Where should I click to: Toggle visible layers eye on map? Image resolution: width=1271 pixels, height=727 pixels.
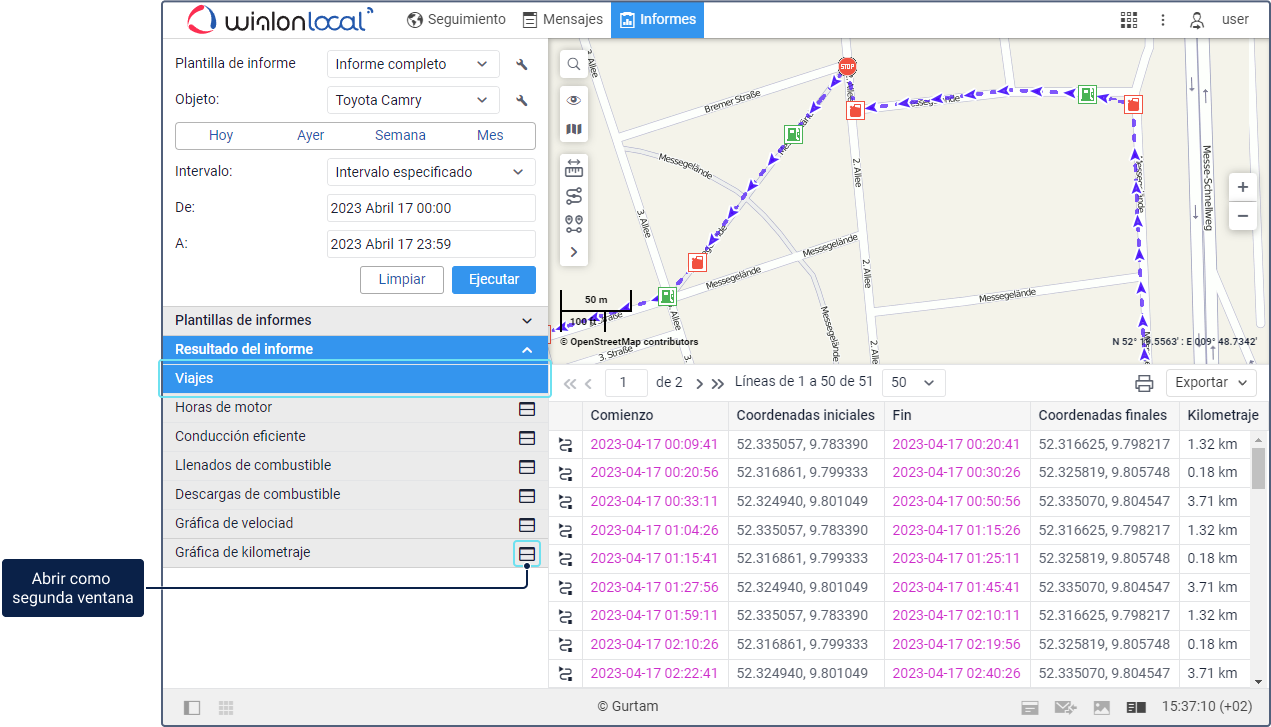click(x=574, y=100)
